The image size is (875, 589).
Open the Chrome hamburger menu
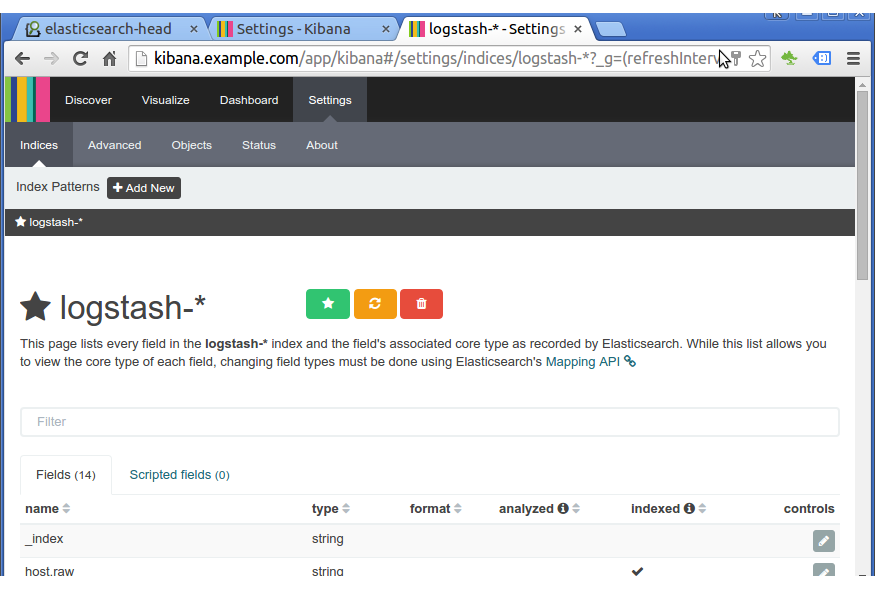click(853, 59)
